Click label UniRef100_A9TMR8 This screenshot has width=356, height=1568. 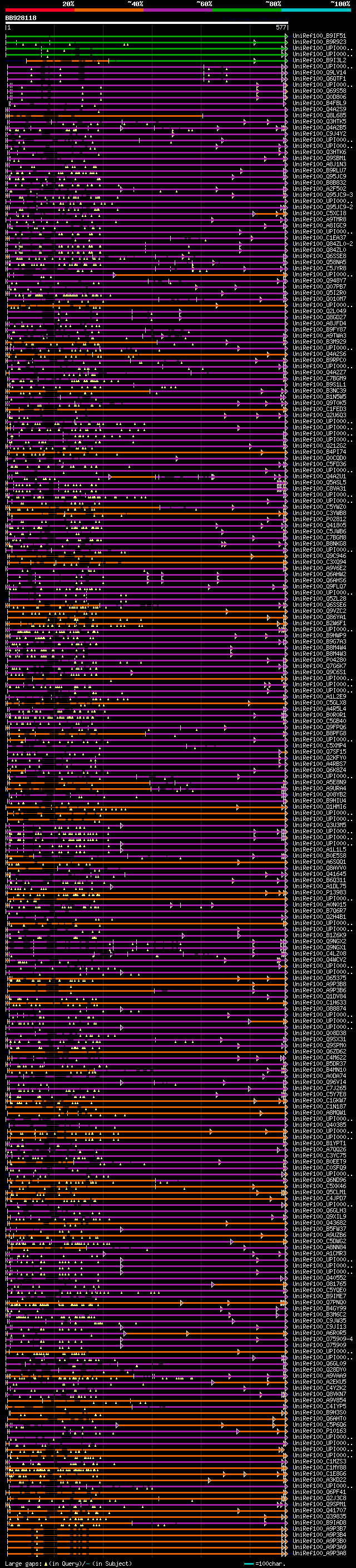pos(319,219)
